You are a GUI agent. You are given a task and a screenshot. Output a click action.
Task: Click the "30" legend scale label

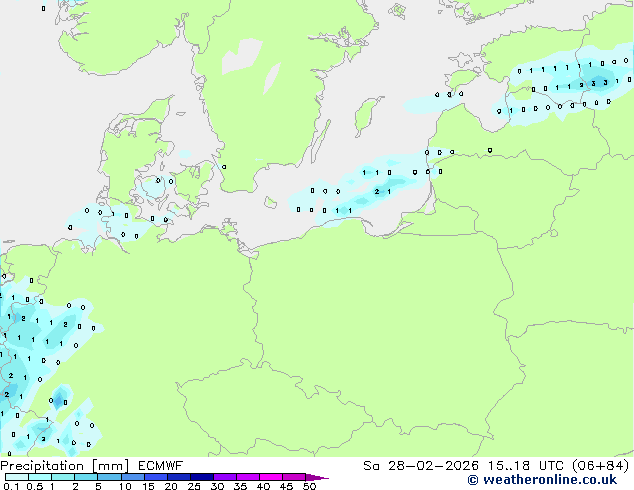[217, 486]
